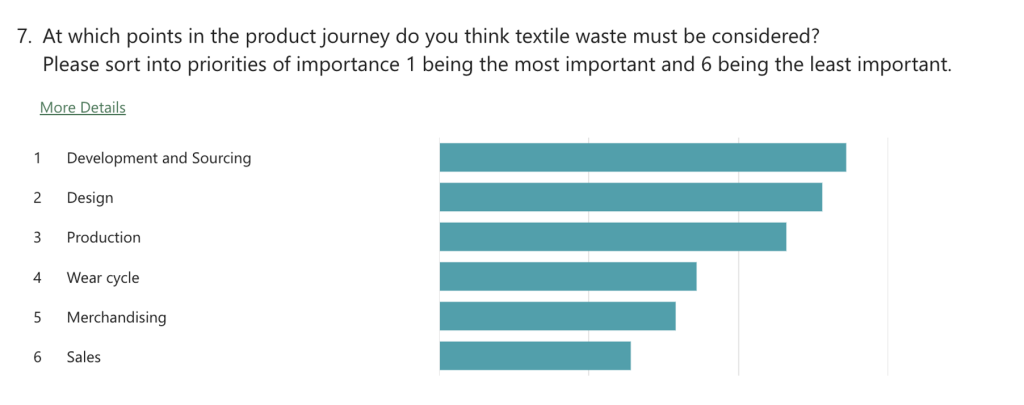
Task: Click rank number 5
Action: (37, 317)
